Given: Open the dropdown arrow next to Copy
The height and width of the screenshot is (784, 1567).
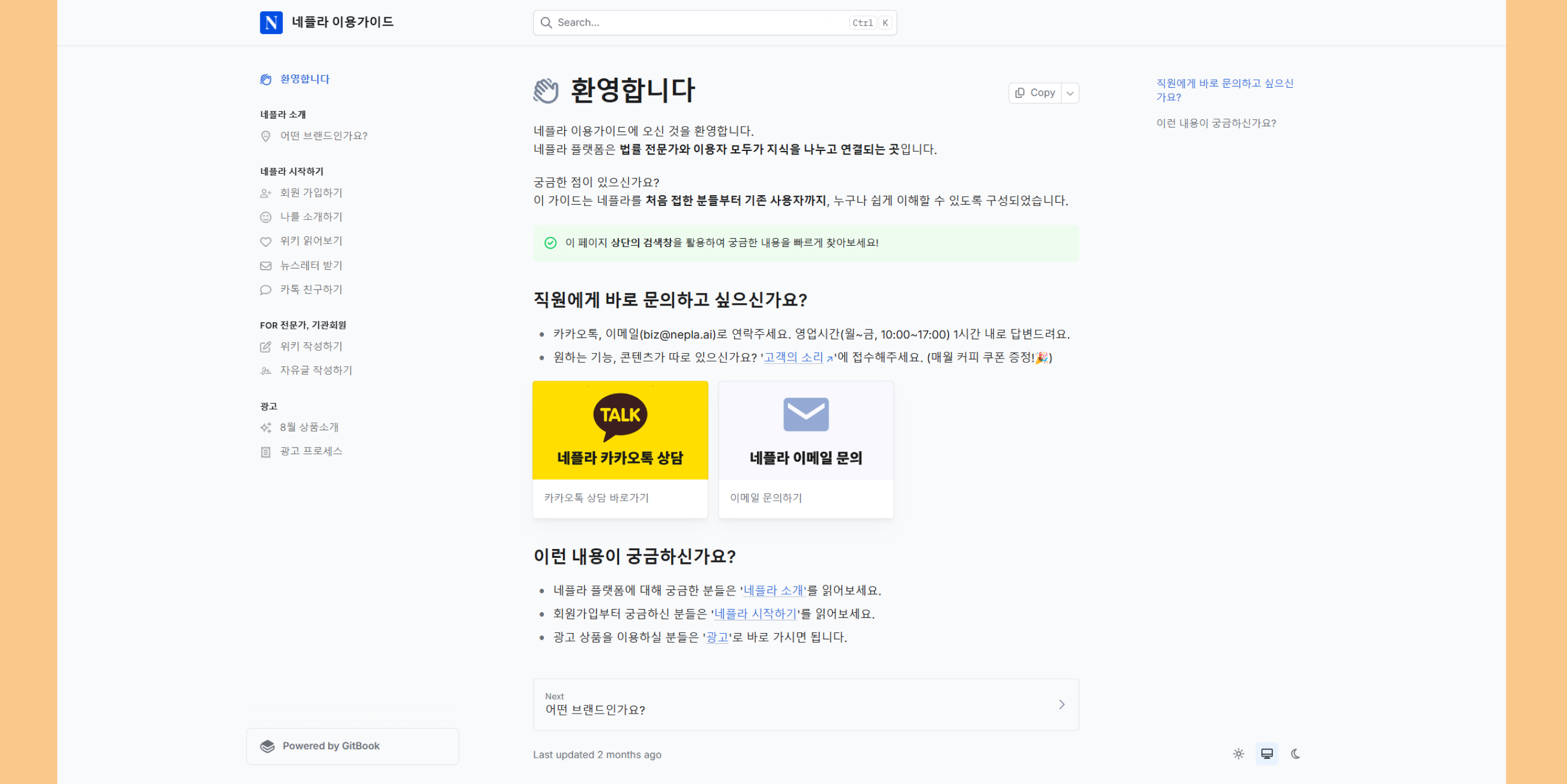Looking at the screenshot, I should click(x=1070, y=93).
